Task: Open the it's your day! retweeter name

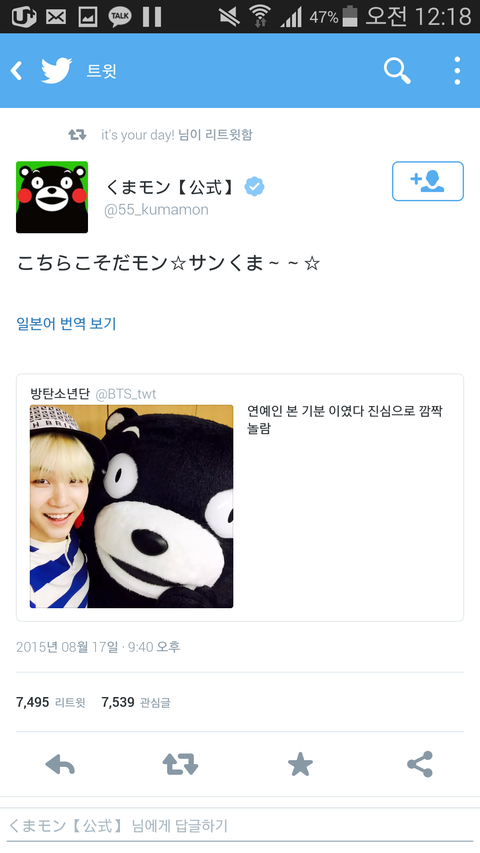Action: 137,135
